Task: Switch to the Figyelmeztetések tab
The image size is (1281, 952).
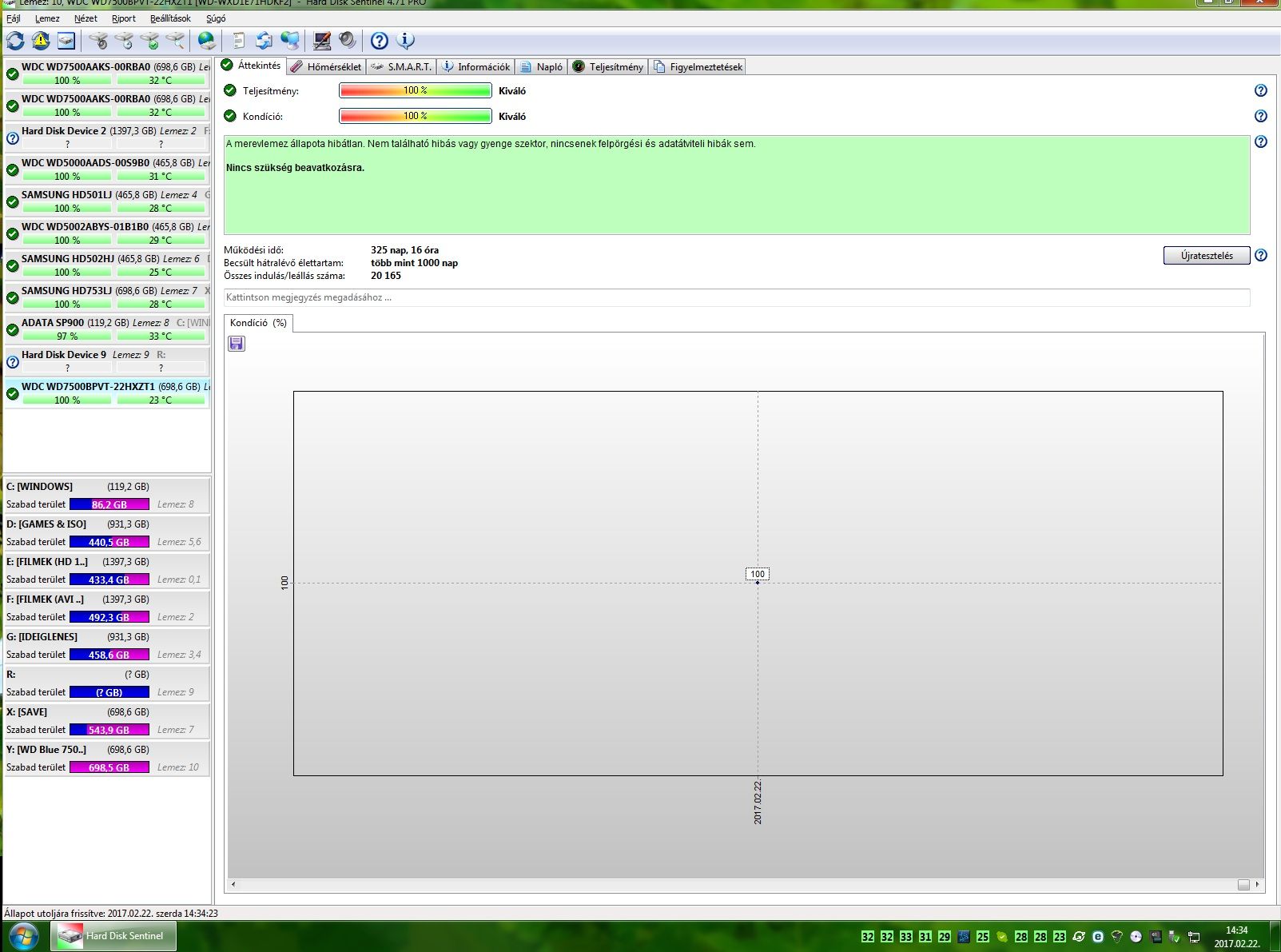Action: tap(698, 67)
